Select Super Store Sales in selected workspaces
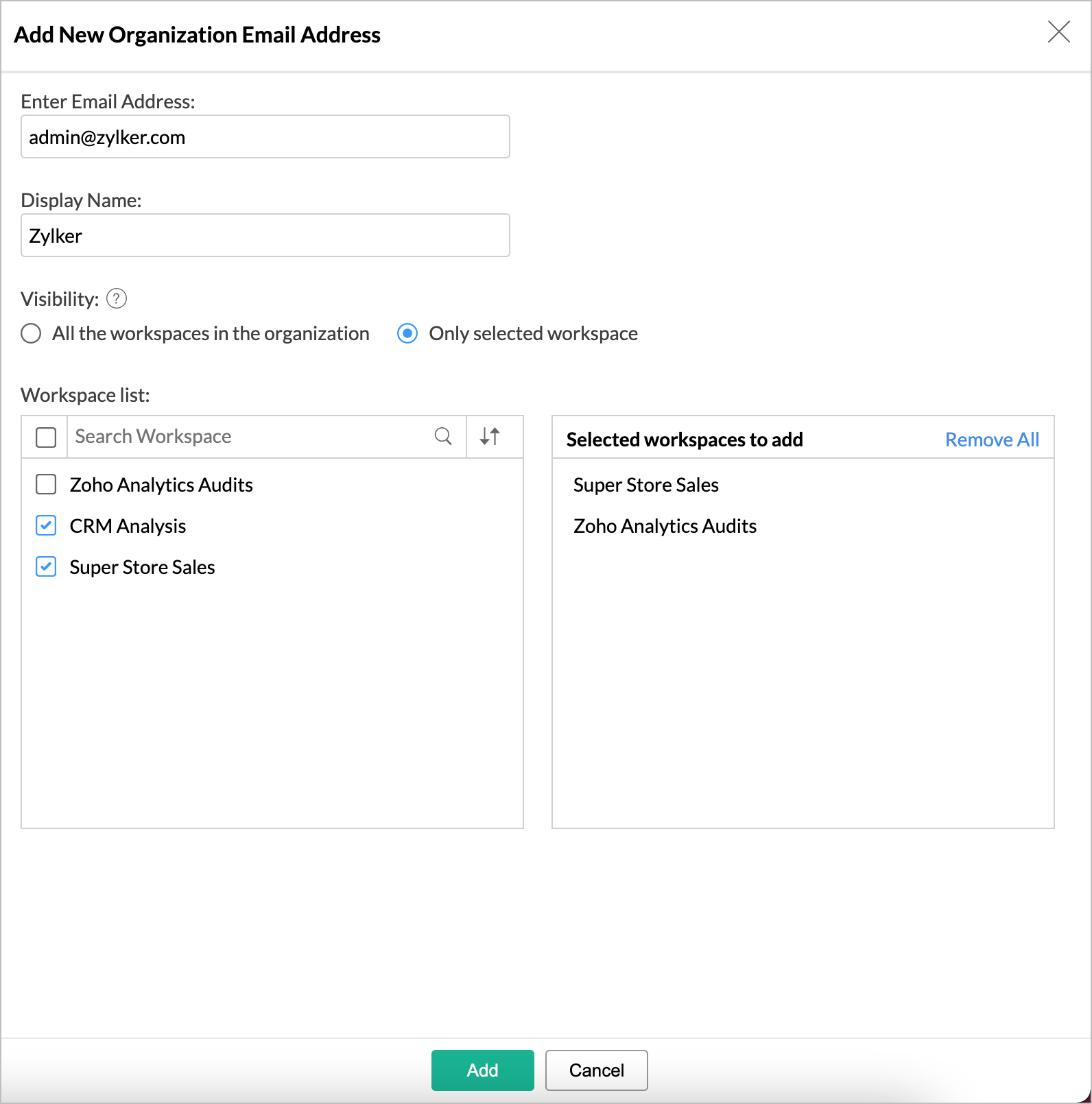The width and height of the screenshot is (1092, 1104). pyautogui.click(x=646, y=485)
